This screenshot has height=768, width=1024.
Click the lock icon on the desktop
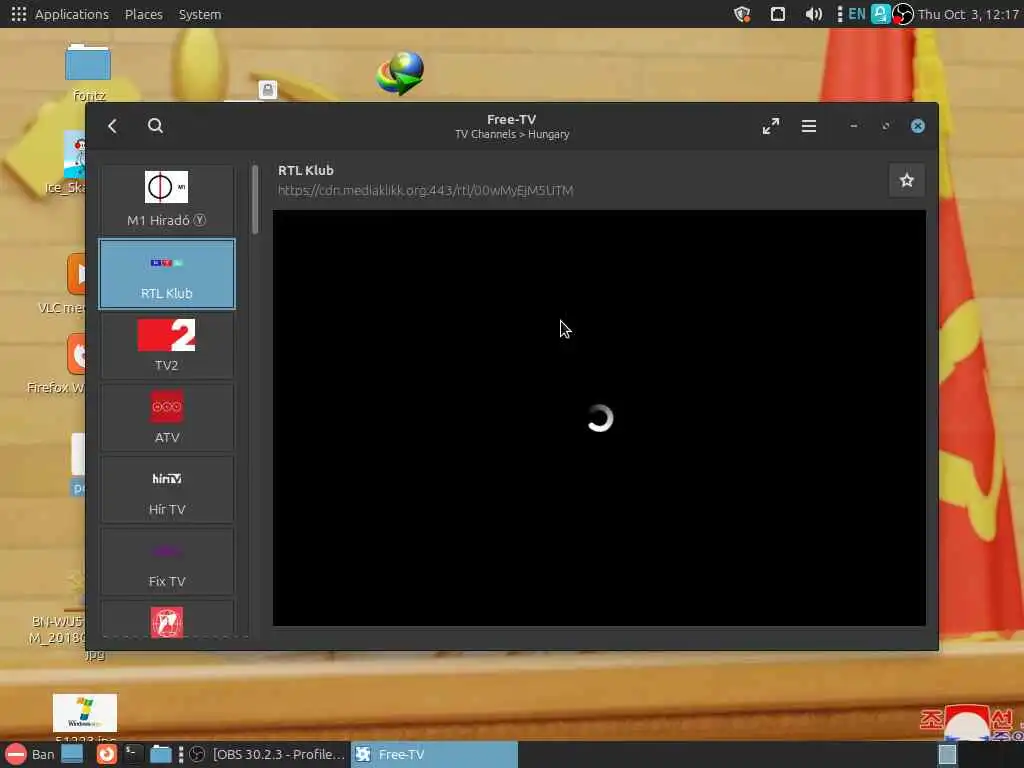268,89
